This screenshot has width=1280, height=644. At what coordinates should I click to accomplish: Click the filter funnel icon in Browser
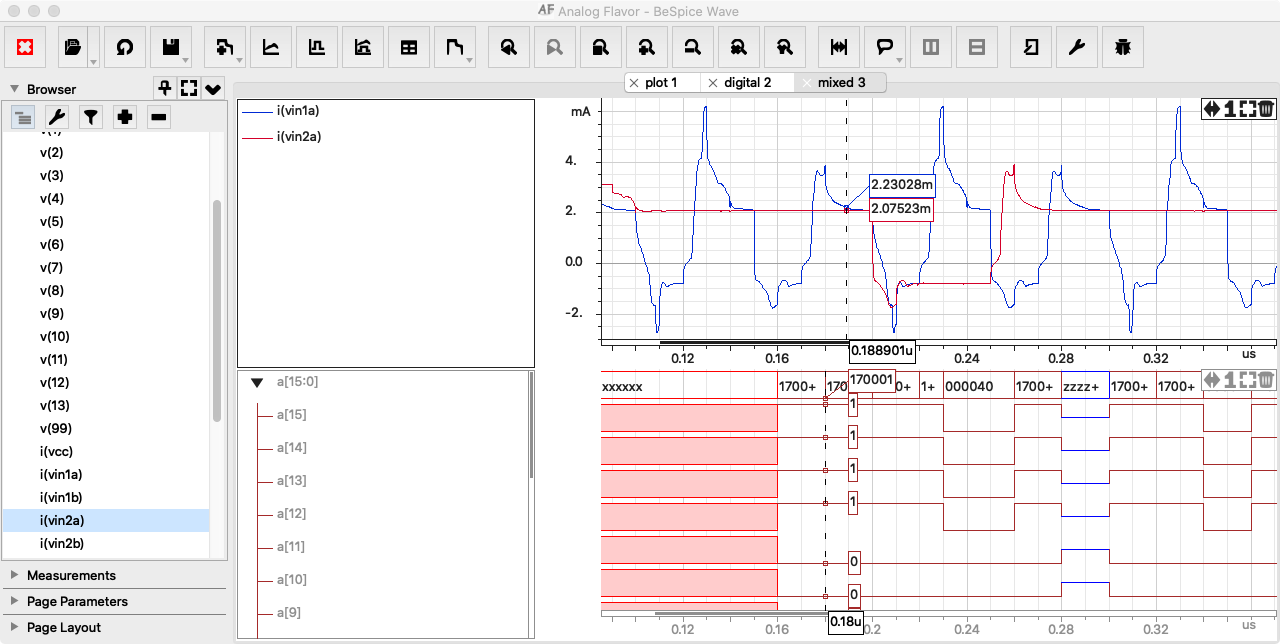click(x=91, y=118)
